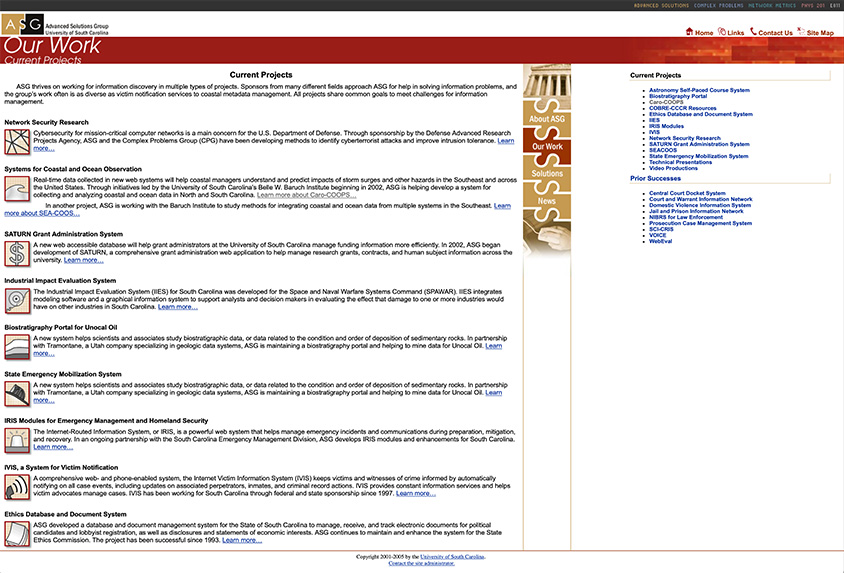Open Jail and Prison Information Network link
Image resolution: width=844 pixels, height=573 pixels.
coord(696,211)
